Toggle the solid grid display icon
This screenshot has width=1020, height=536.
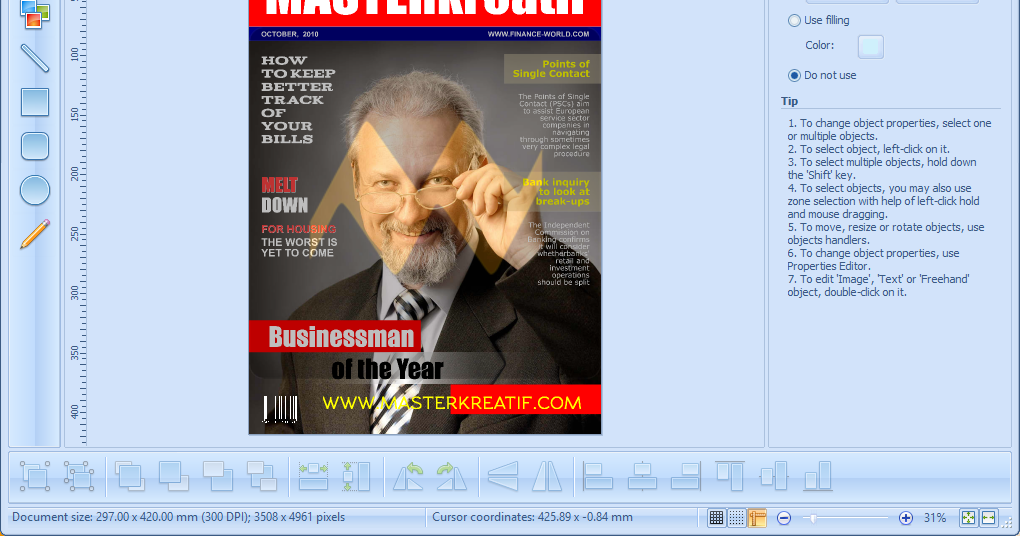716,518
